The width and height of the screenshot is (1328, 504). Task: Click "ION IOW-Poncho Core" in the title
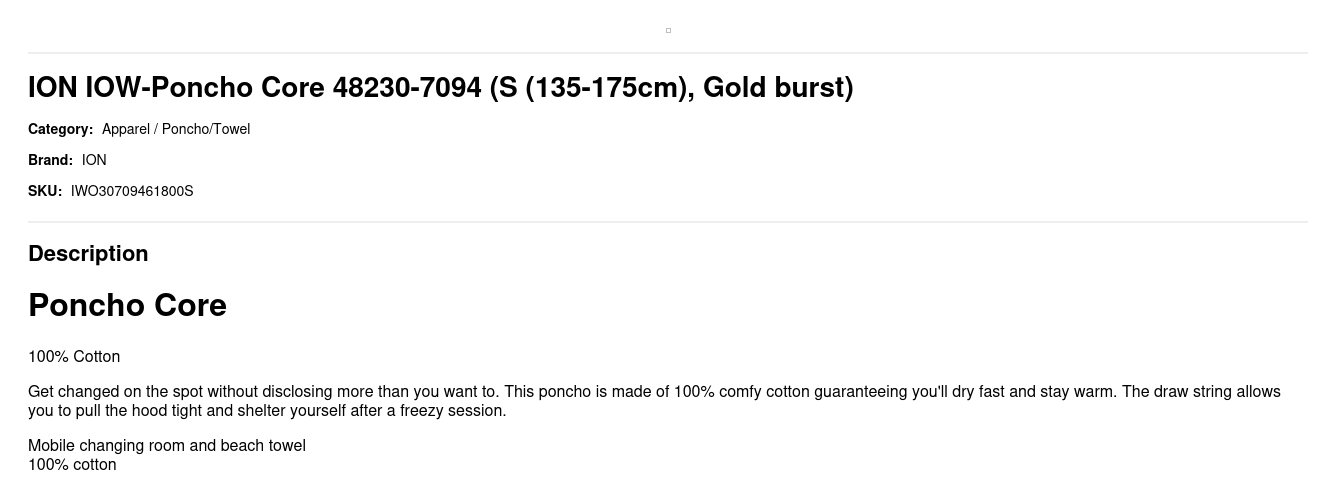(x=176, y=88)
